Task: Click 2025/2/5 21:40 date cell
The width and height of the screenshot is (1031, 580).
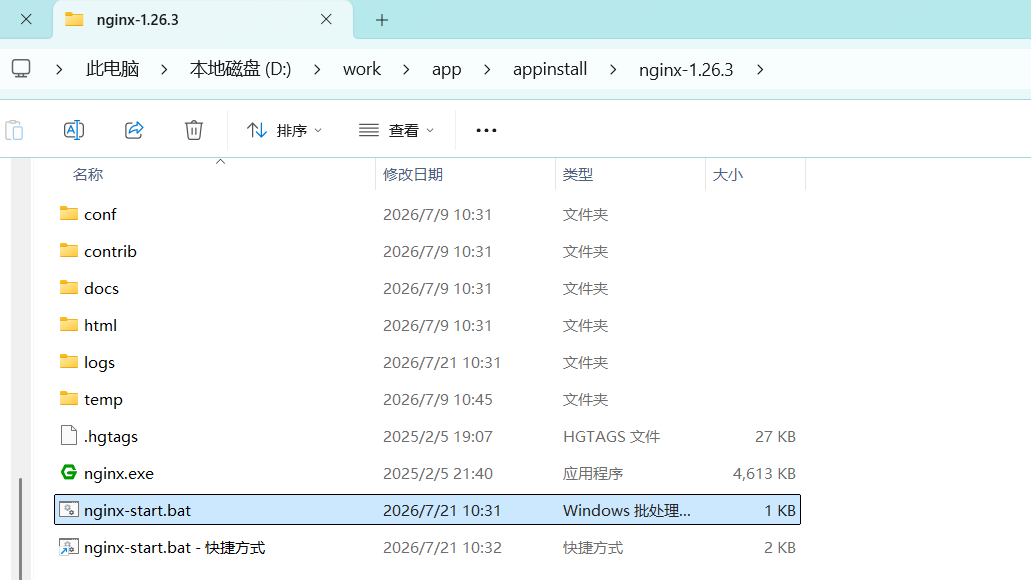Action: click(x=437, y=474)
